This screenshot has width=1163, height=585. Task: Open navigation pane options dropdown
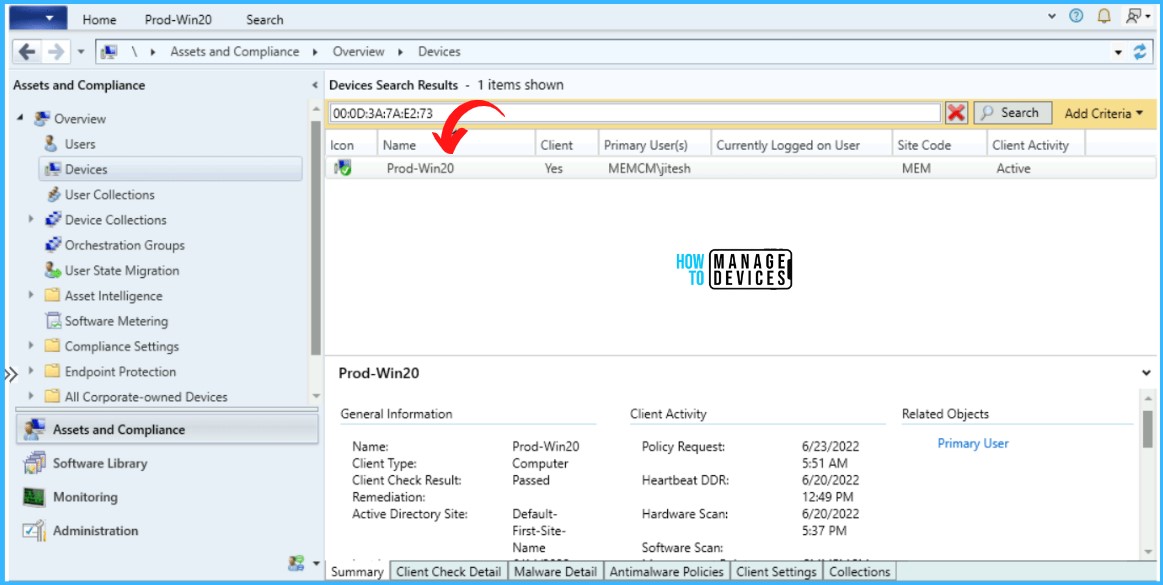[314, 564]
